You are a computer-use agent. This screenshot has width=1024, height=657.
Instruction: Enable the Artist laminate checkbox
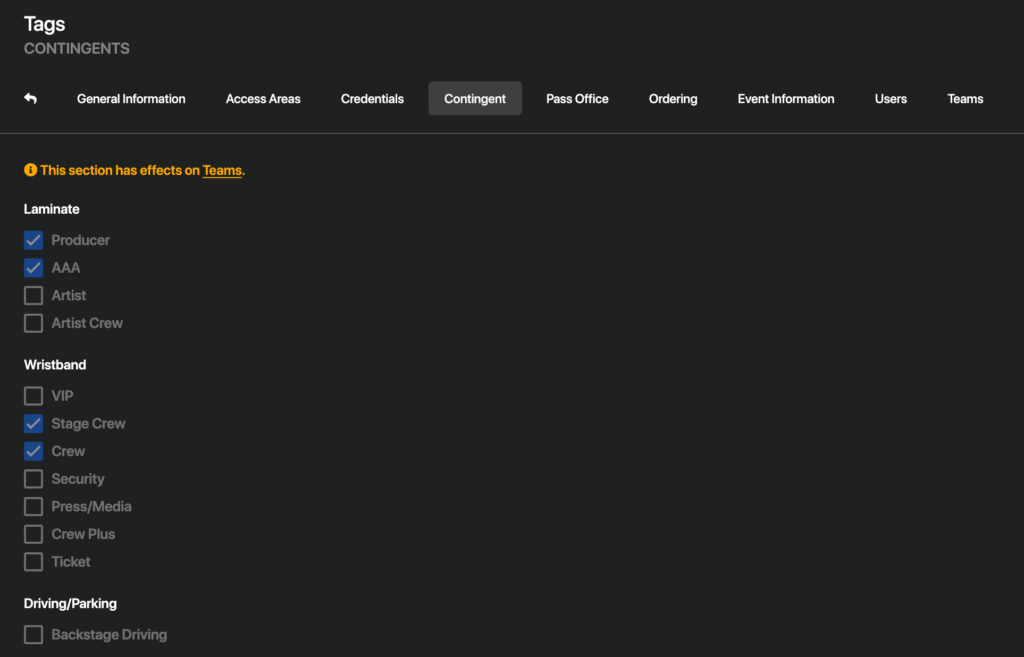[34, 296]
